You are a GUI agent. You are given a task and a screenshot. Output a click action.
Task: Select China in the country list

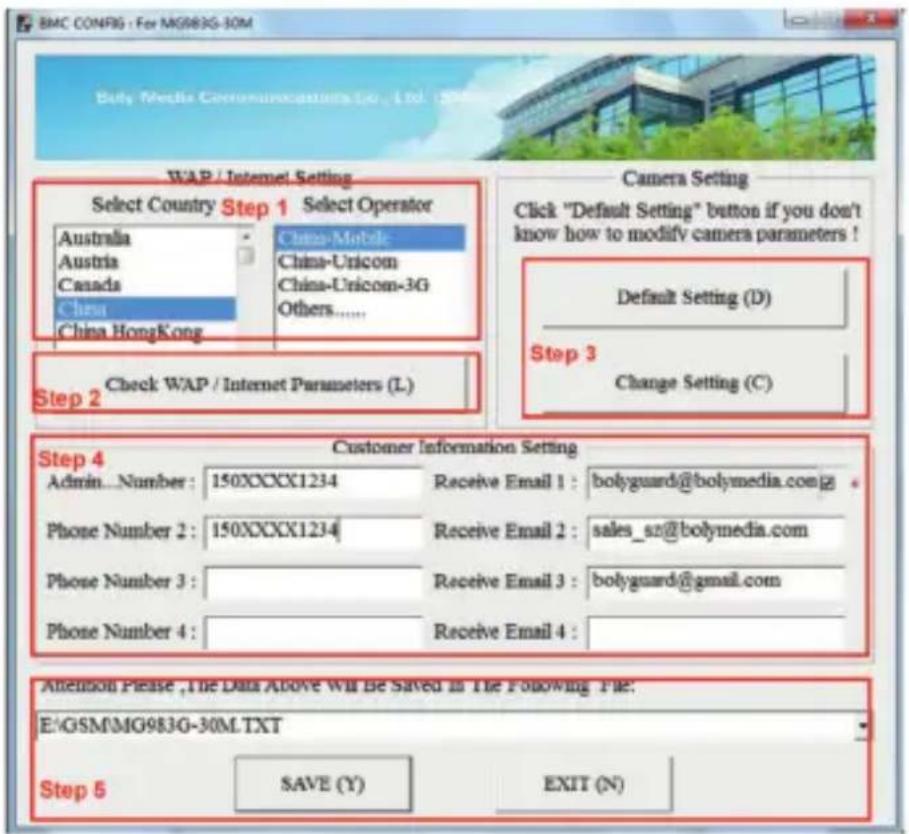[x=145, y=308]
